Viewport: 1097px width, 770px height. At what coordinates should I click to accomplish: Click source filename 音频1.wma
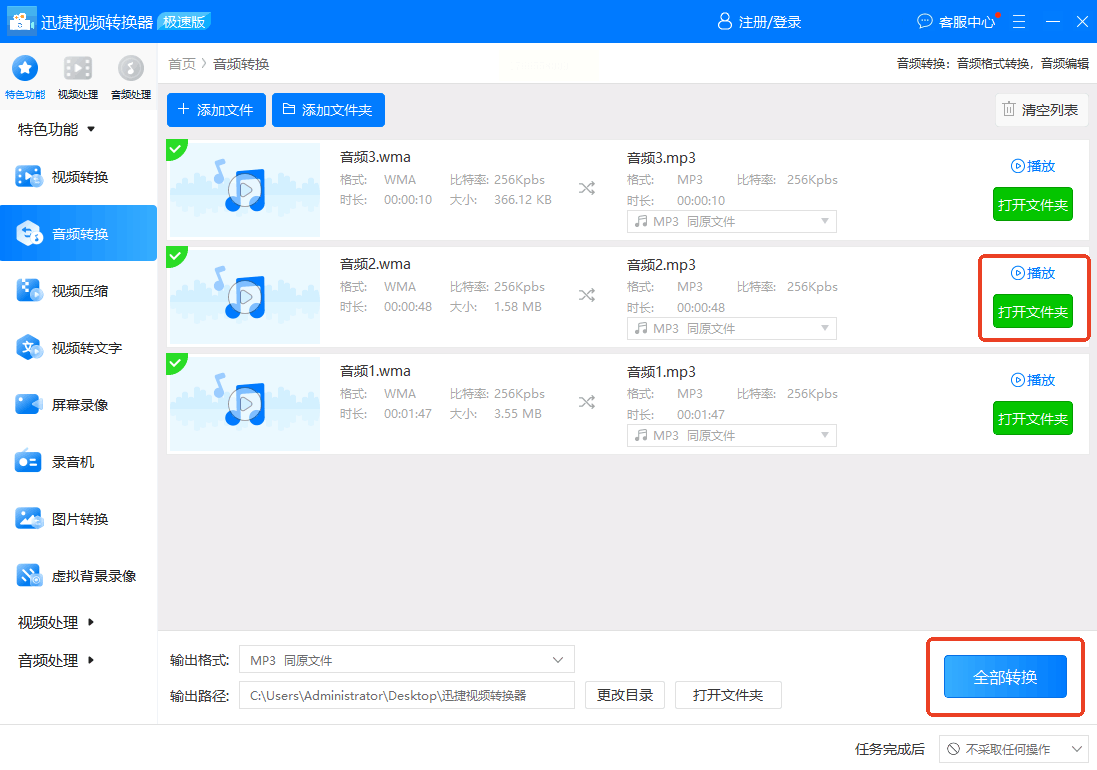375,371
